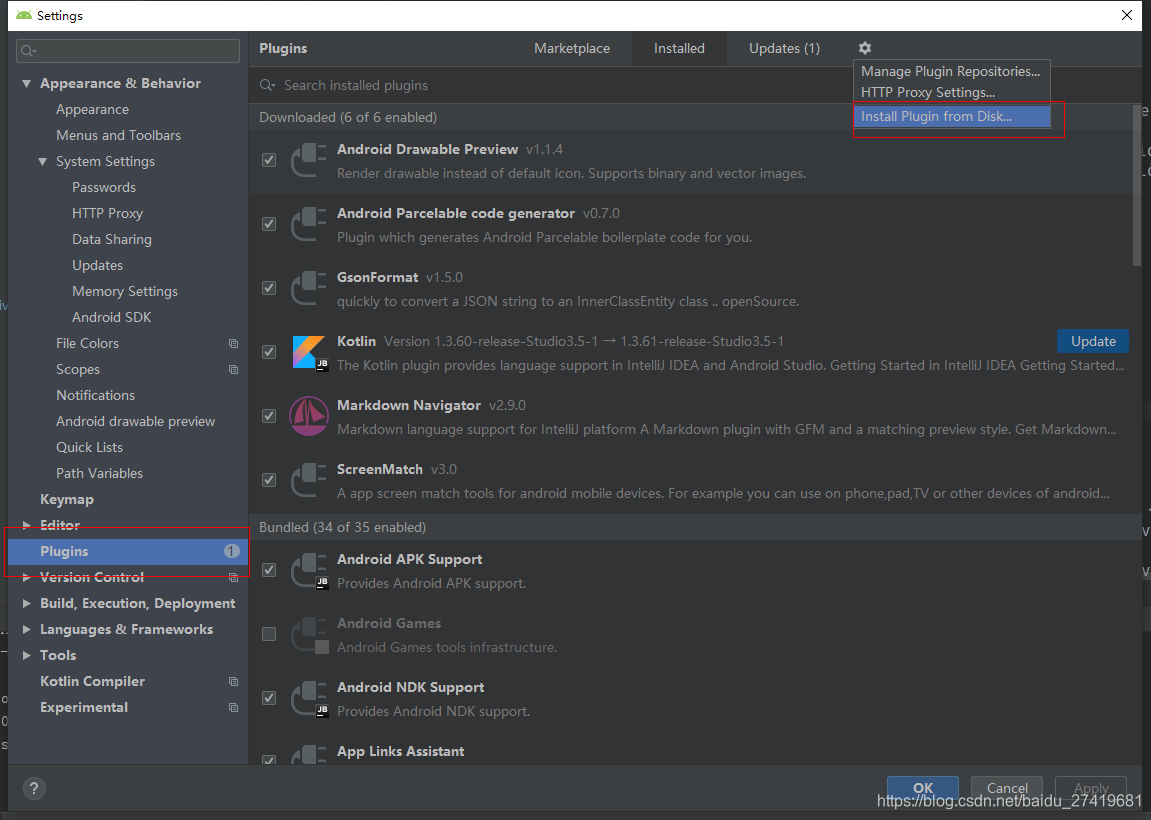Collapse the Appearance & Behavior tree node

tap(26, 84)
